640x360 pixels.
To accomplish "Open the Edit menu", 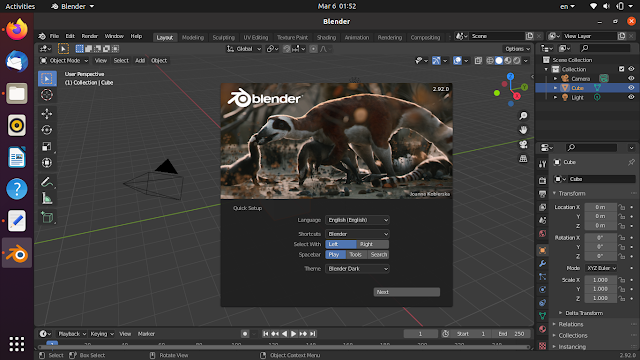I will 70,36.
